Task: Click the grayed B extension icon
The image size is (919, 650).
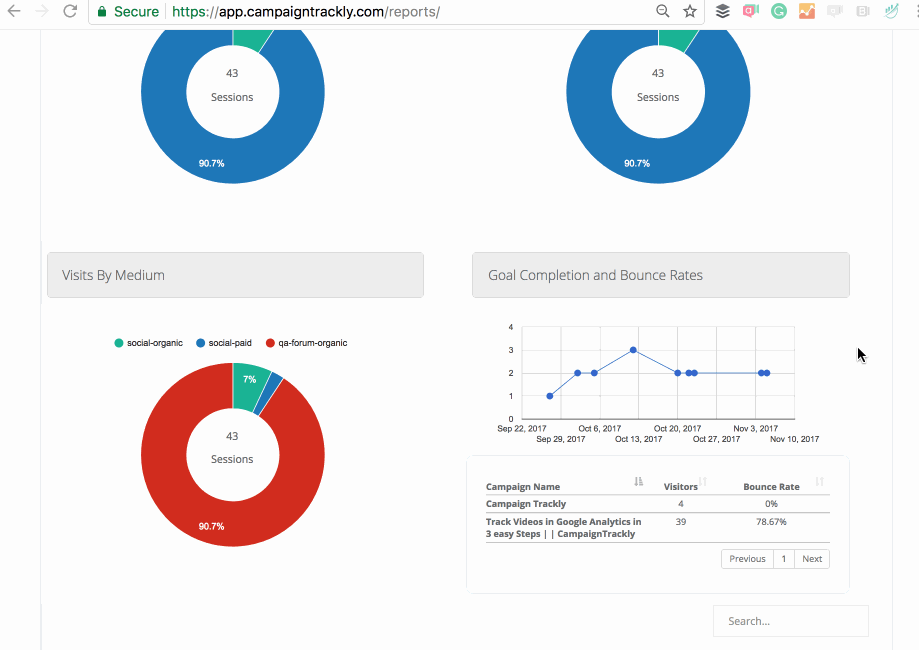Action: tap(862, 11)
